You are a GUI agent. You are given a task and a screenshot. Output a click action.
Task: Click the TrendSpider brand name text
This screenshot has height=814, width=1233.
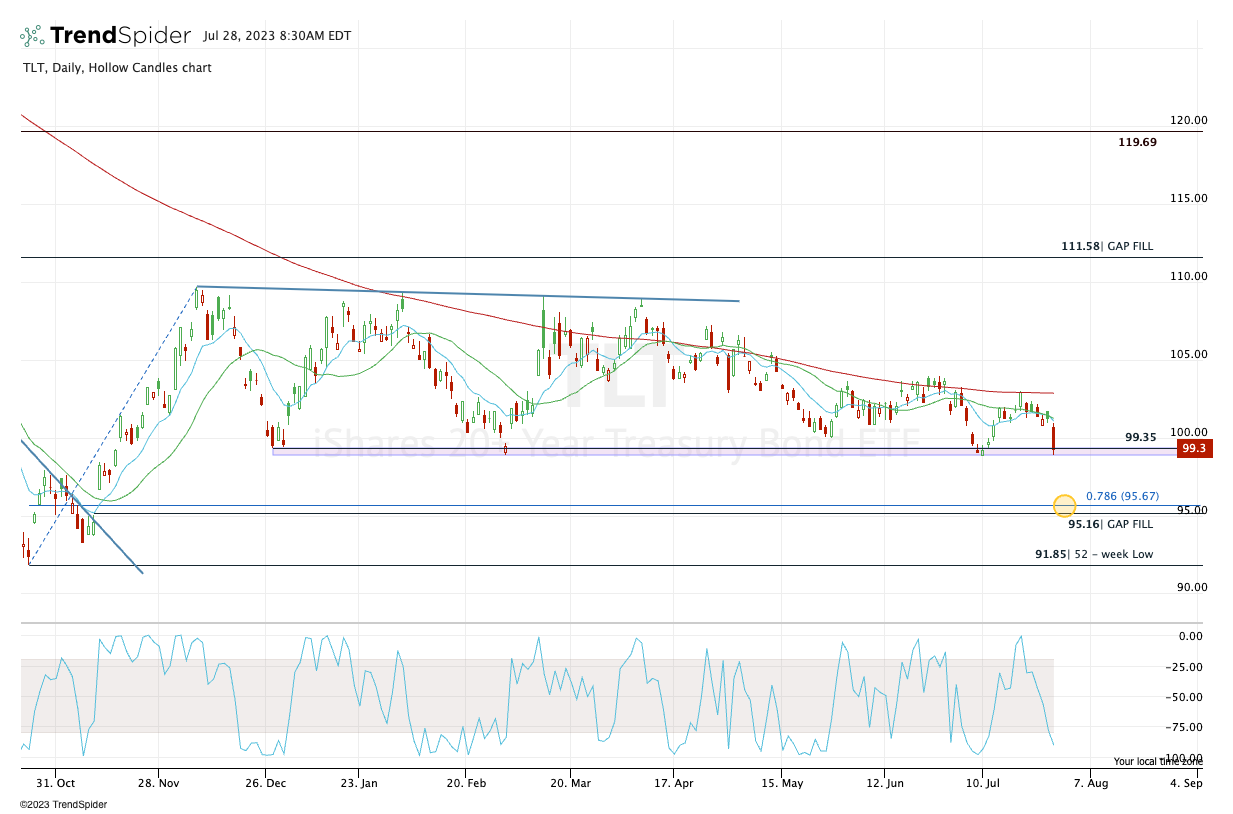[120, 36]
